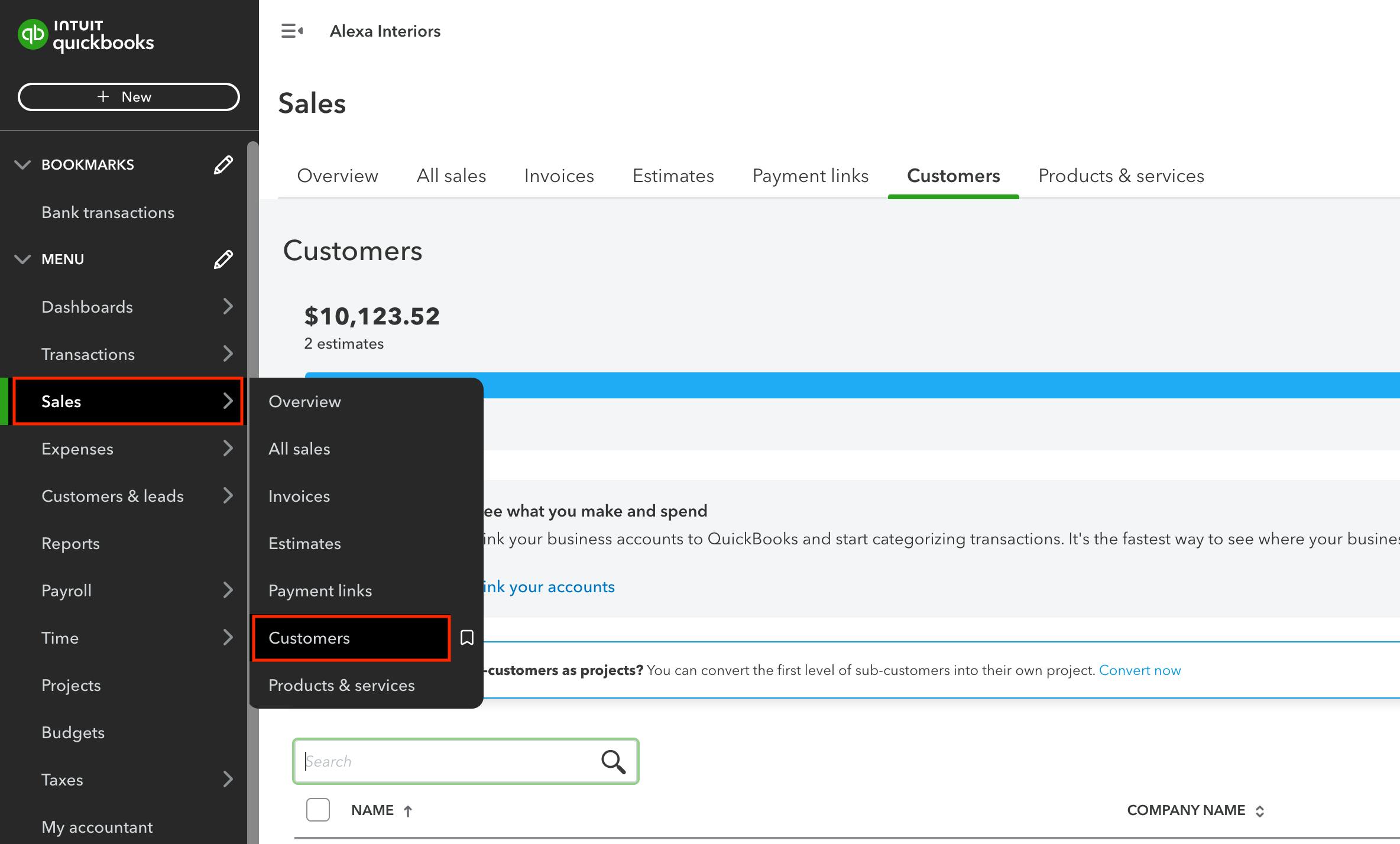Screen dimensions: 1400x844
Task: Click the + New button
Action: click(128, 97)
